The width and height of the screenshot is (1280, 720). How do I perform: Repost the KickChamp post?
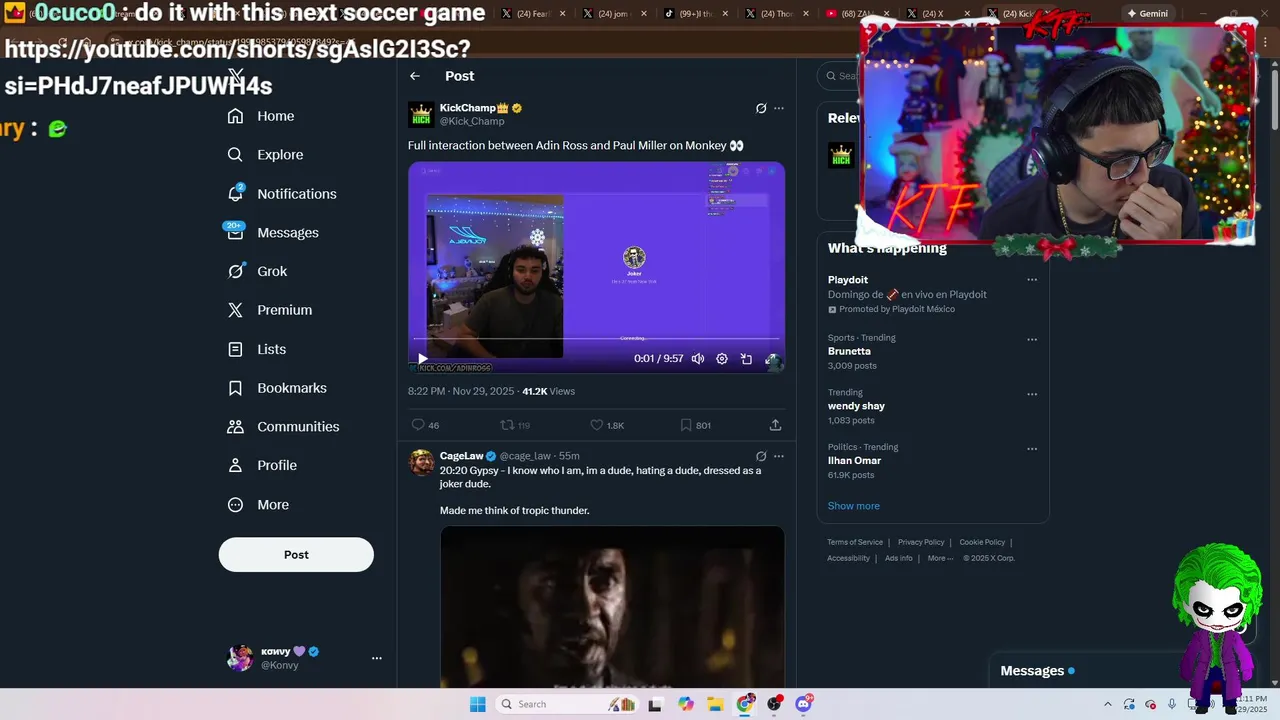click(515, 425)
